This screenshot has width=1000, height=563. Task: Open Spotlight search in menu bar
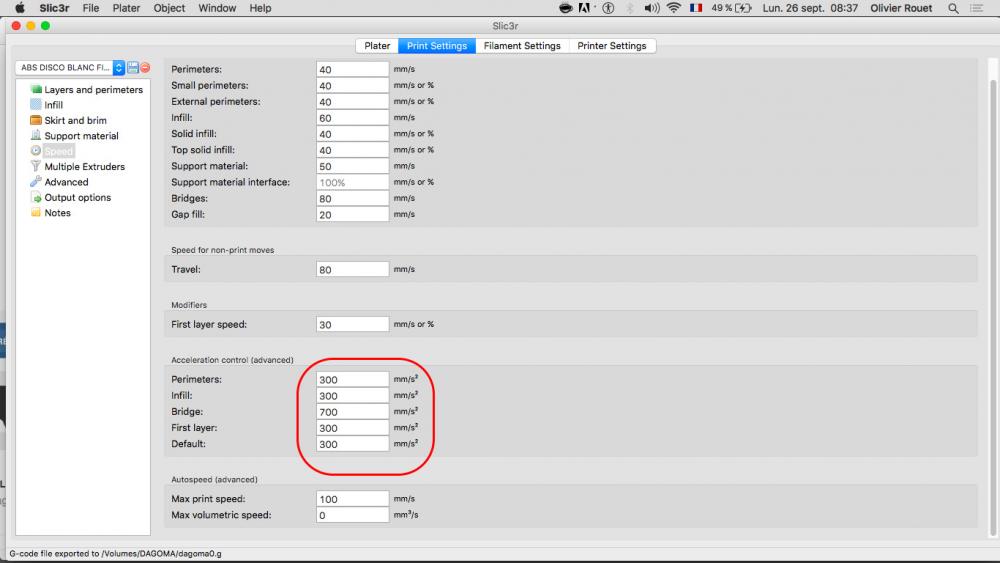[953, 8]
